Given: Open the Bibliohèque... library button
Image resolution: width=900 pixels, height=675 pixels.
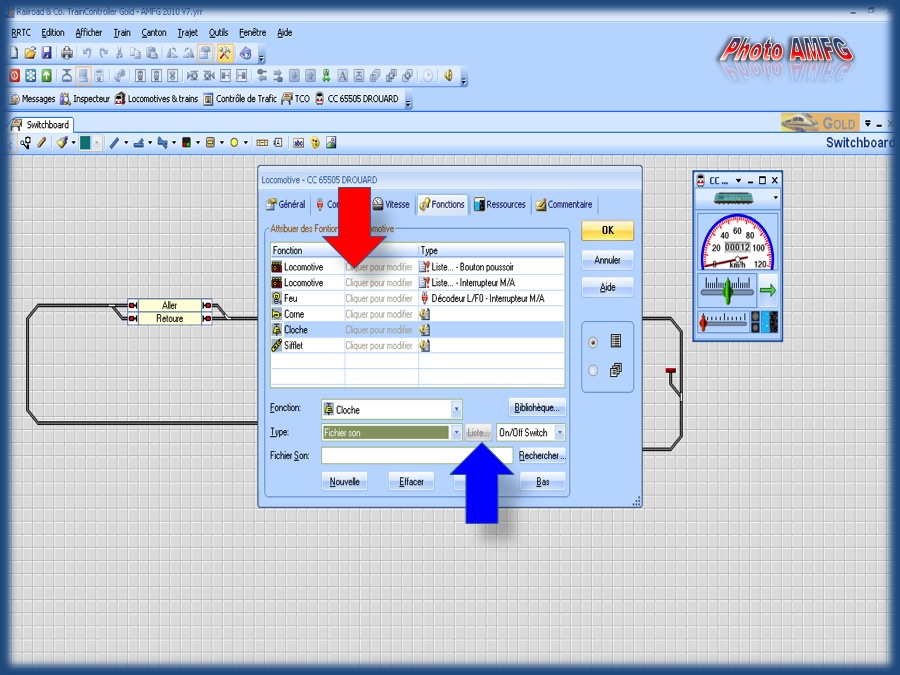Looking at the screenshot, I should pos(537,408).
